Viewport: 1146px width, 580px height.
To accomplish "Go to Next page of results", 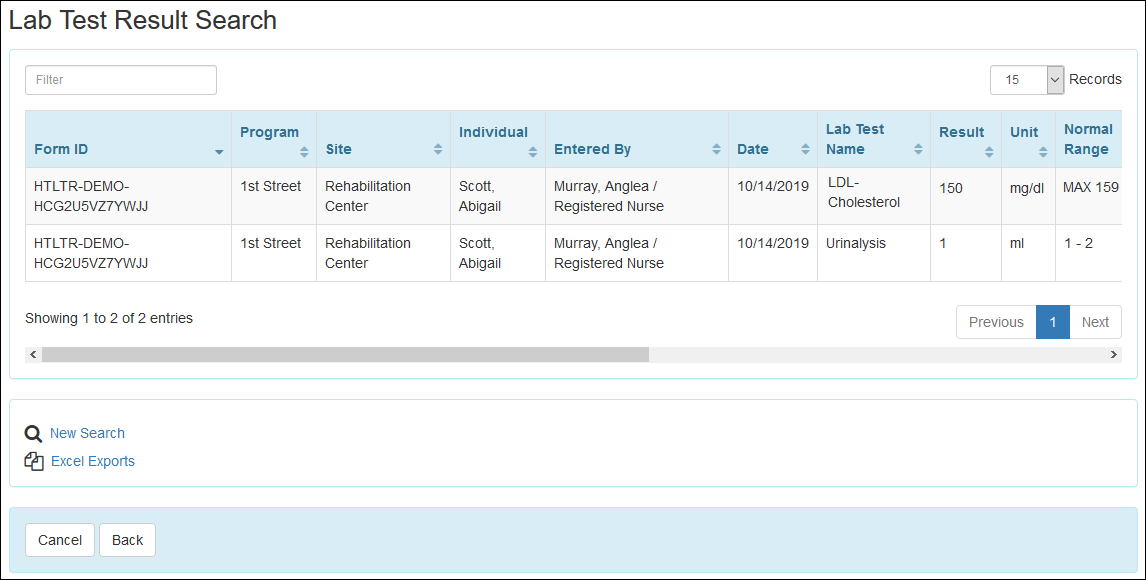I will [x=1095, y=322].
